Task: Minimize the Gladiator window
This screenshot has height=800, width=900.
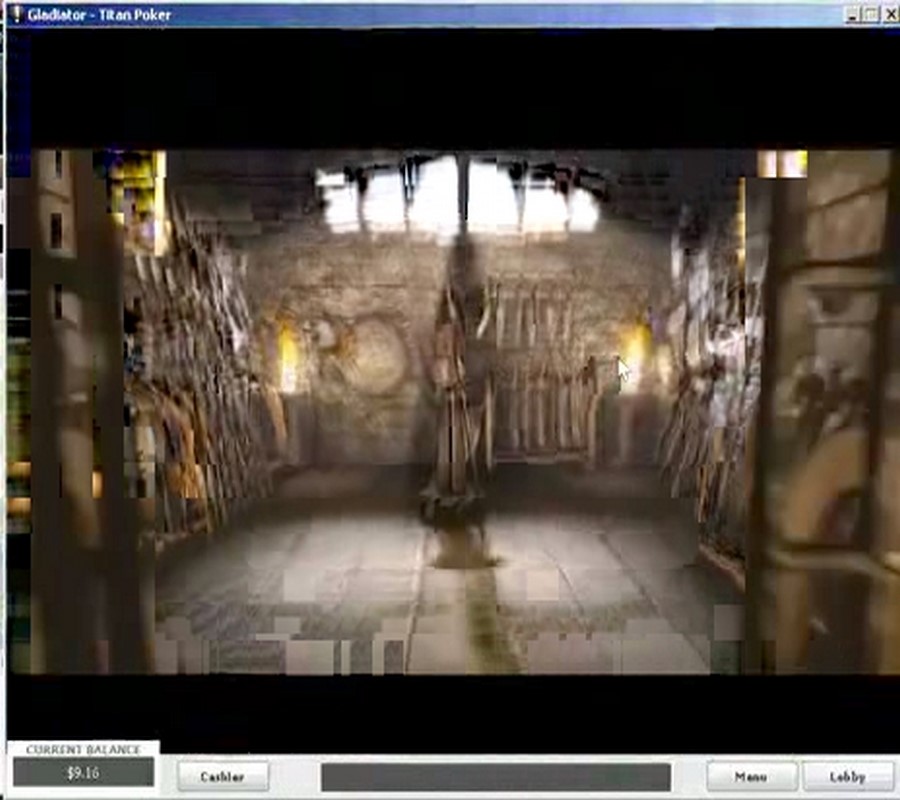Action: pyautogui.click(x=852, y=14)
